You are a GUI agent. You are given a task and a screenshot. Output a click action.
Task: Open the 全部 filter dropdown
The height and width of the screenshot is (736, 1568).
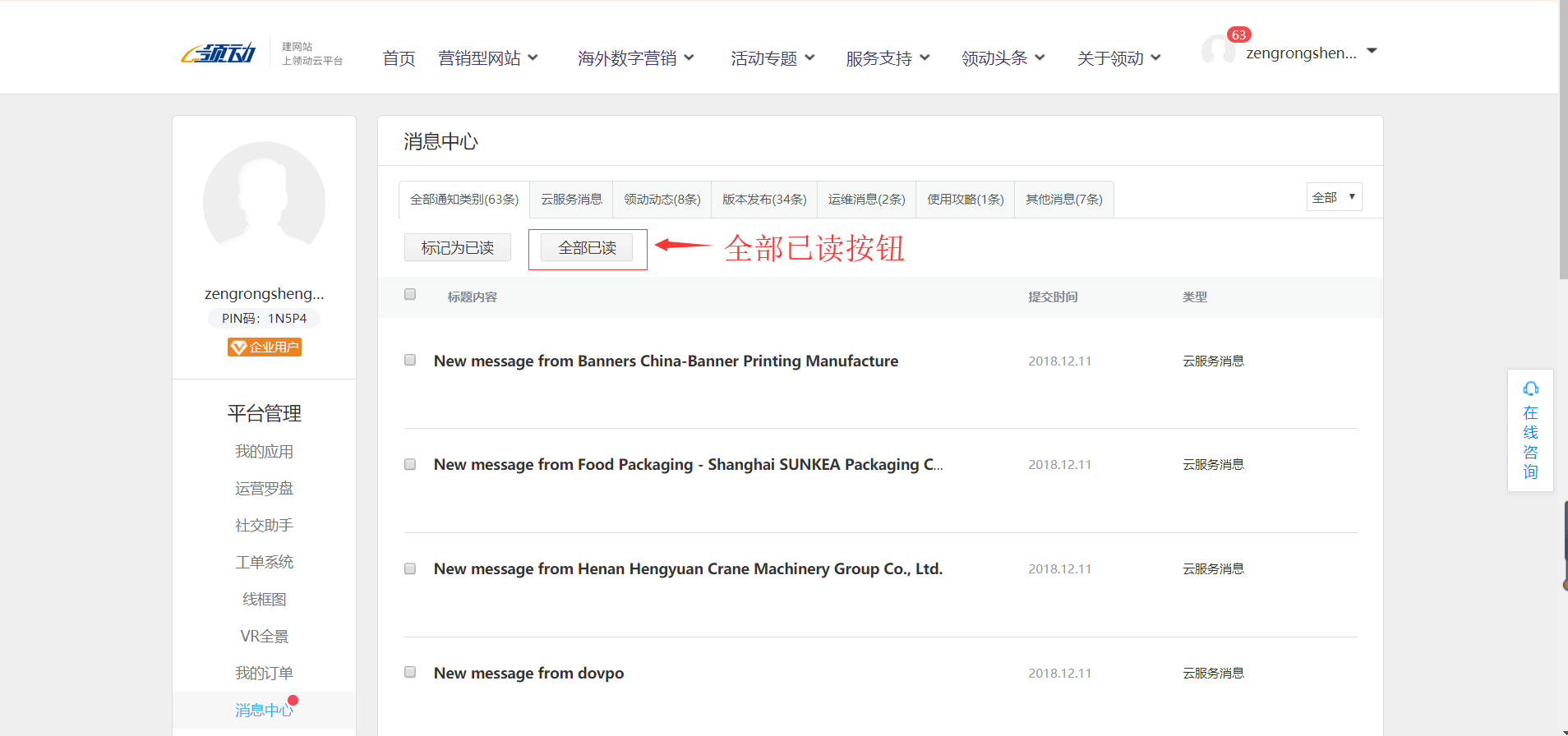(x=1334, y=197)
